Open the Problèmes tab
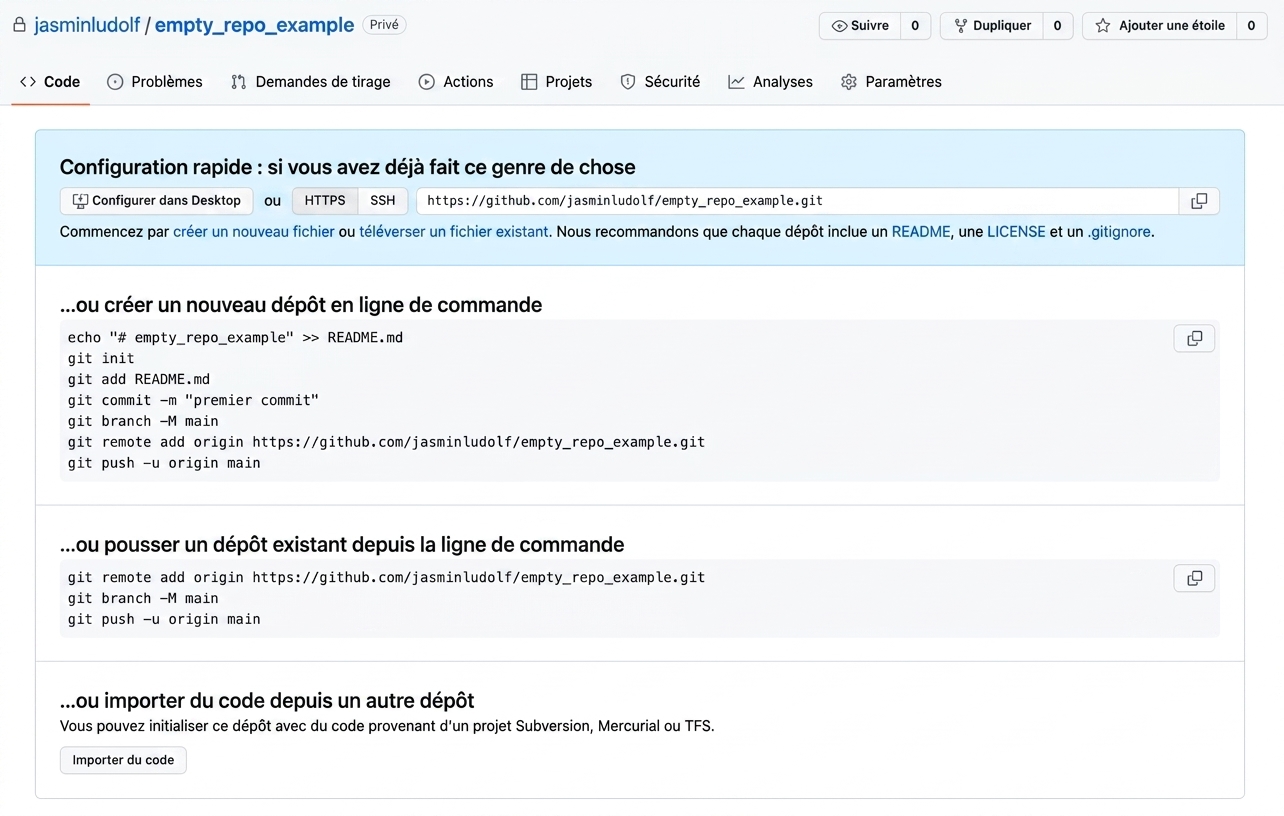Screen dimensions: 1284x816 [155, 82]
